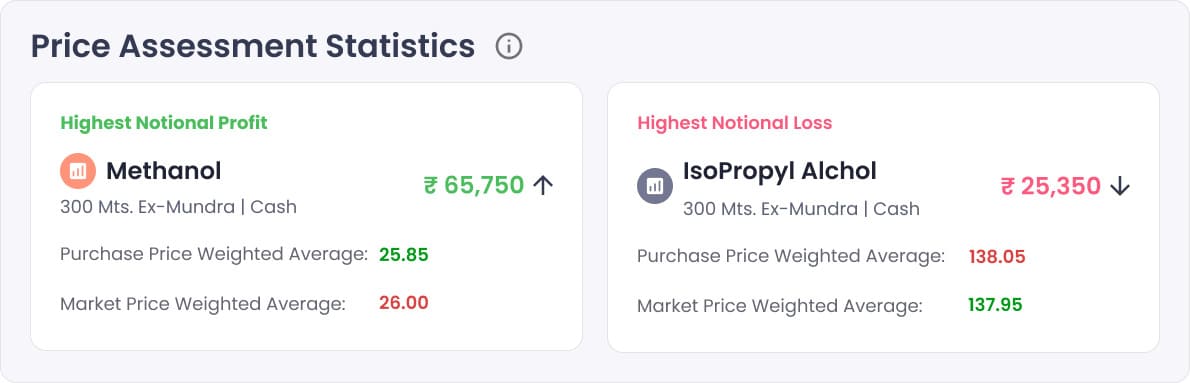Click the up arrow next to ₹ 65,750
1190x383 pixels.
[543, 185]
